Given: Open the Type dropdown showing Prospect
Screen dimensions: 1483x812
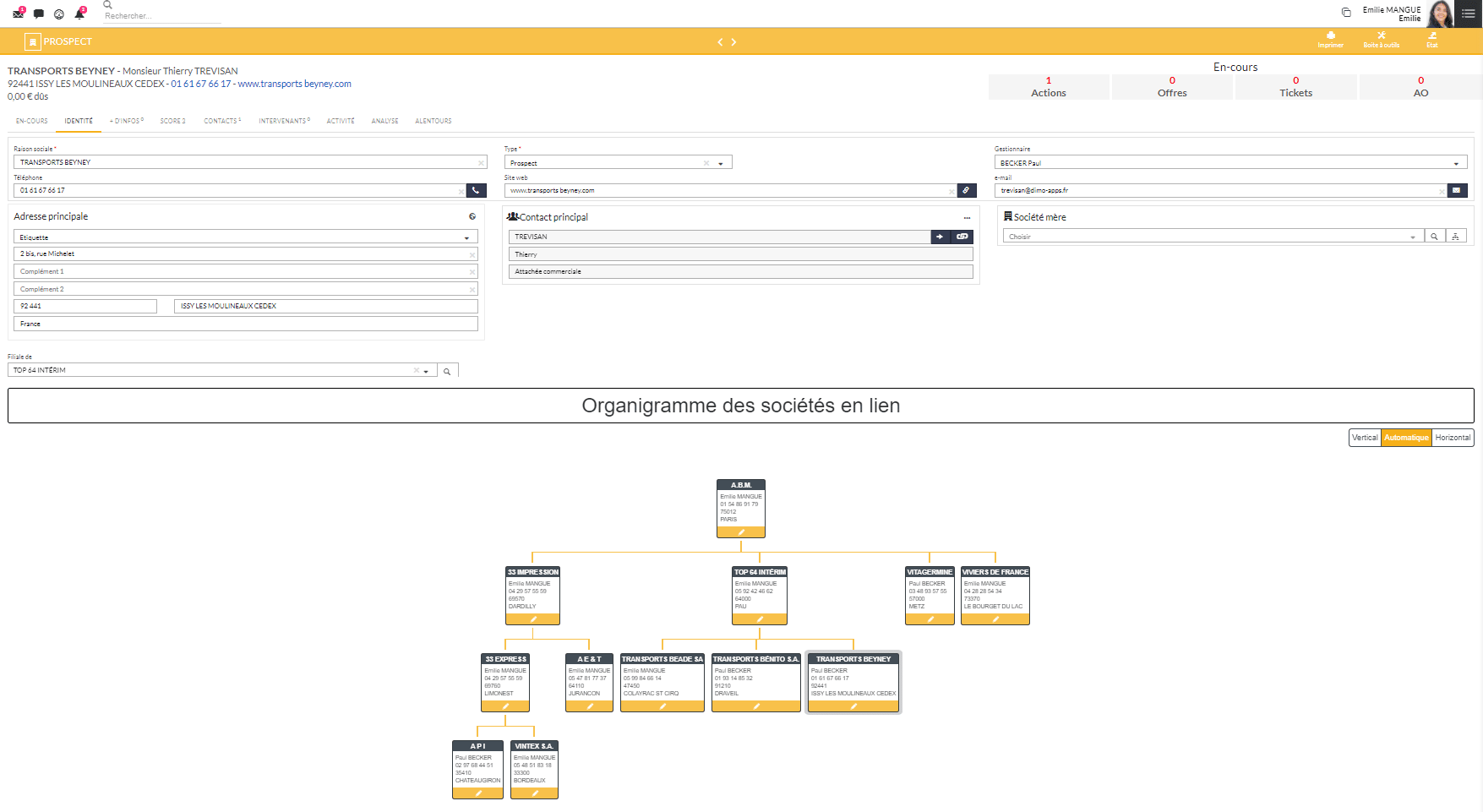Looking at the screenshot, I should (720, 163).
